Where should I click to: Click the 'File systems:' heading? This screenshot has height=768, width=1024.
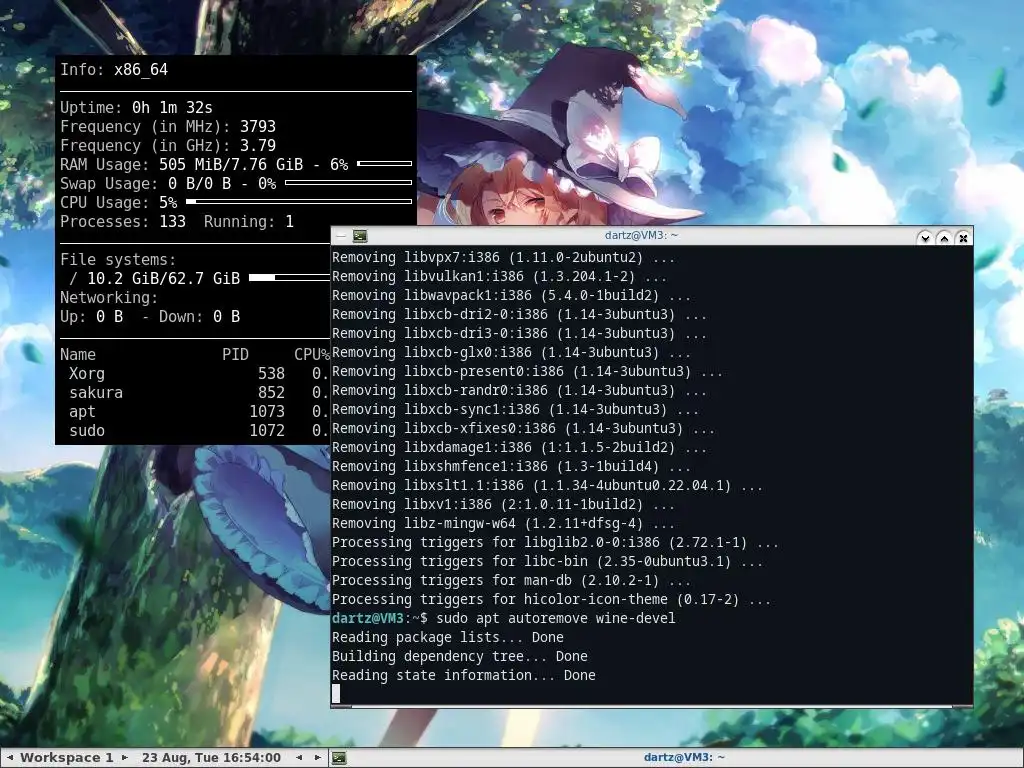coord(118,259)
